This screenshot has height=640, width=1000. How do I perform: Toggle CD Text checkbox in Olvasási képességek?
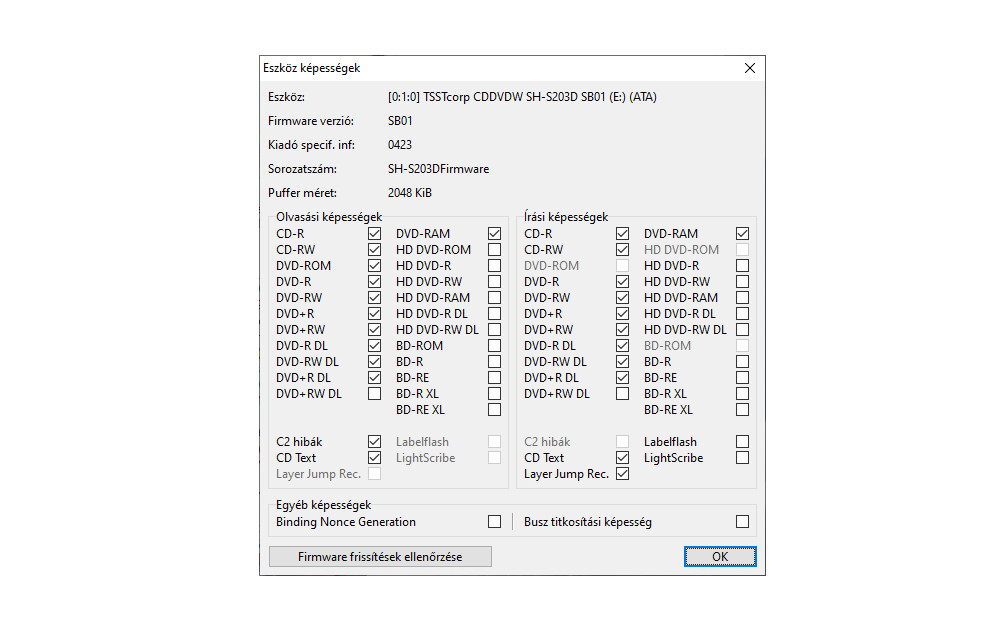(x=374, y=458)
